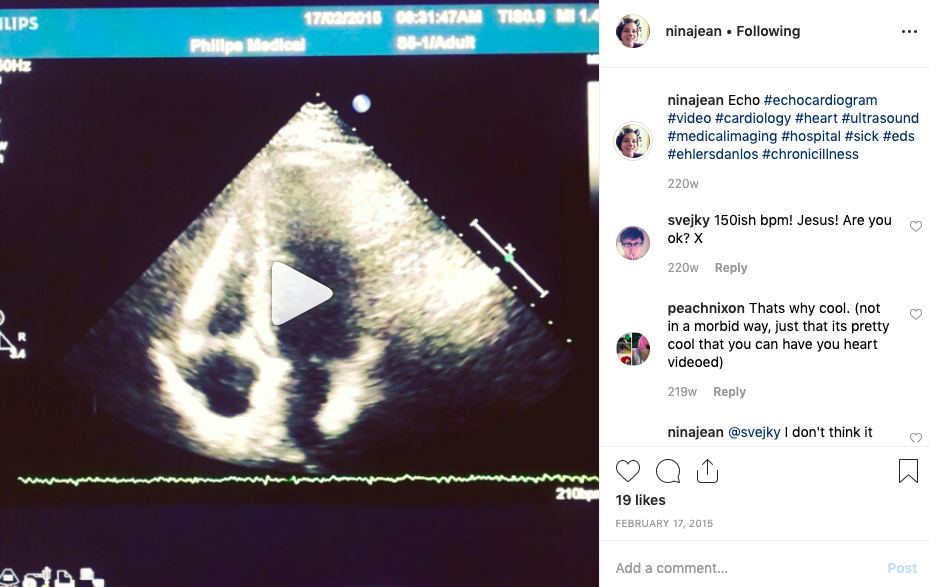Click ninajean username in post header
929x587 pixels.
tap(693, 31)
